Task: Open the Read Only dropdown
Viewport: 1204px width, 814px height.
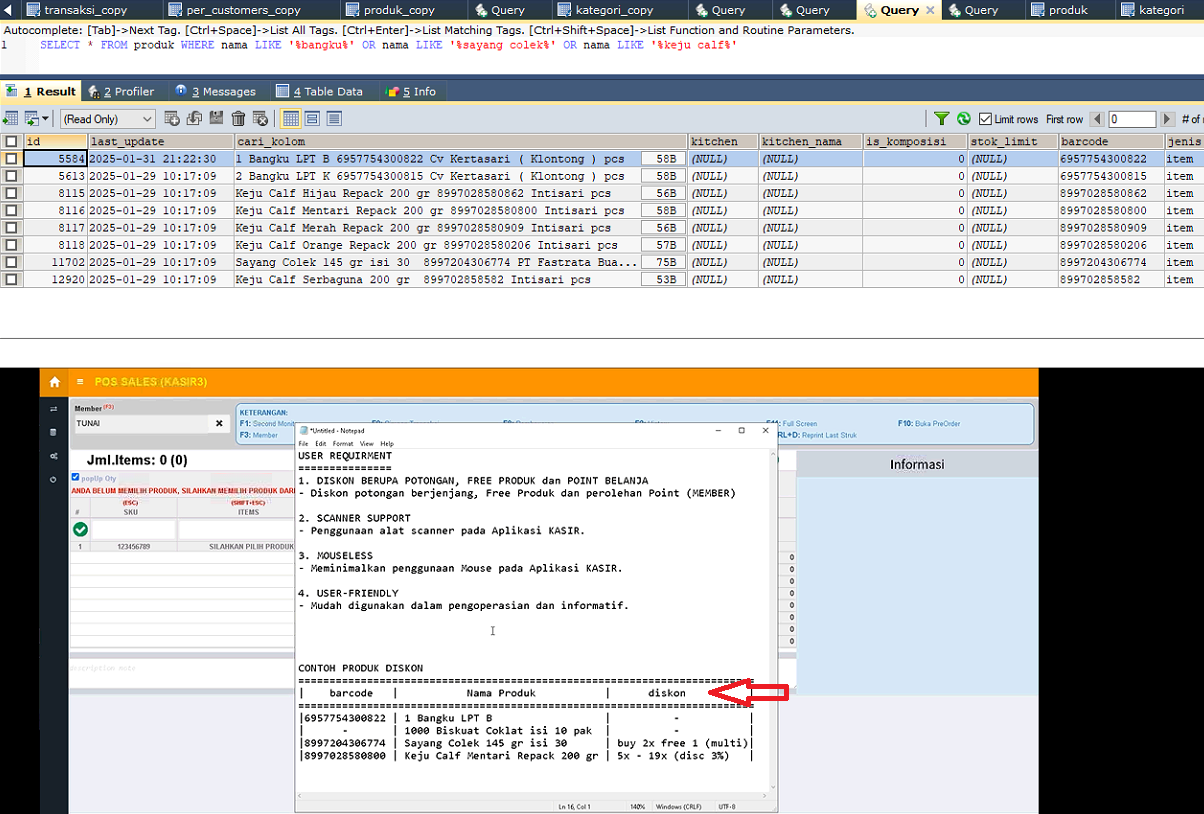Action: (x=107, y=119)
